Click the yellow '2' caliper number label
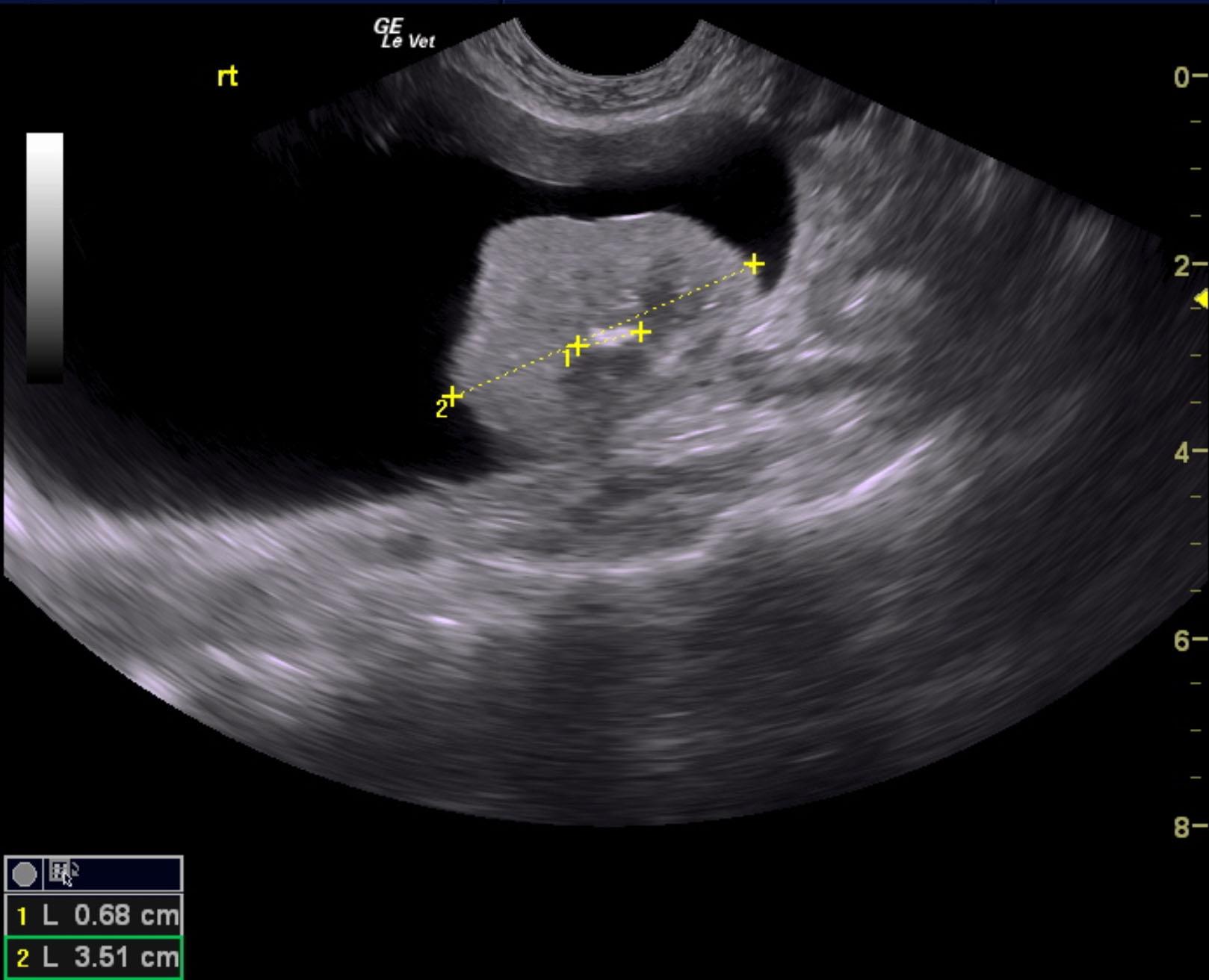This screenshot has height=980, width=1209. point(441,409)
